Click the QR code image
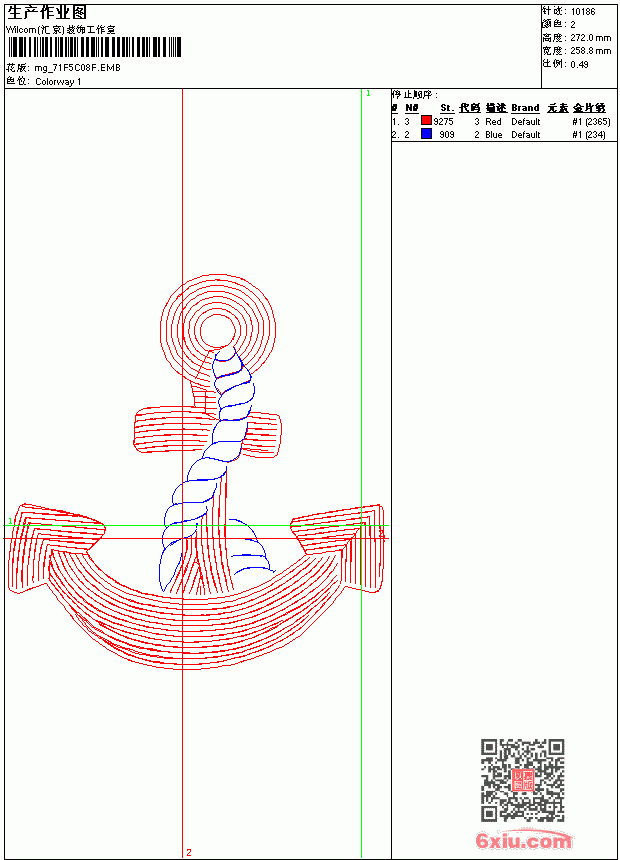This screenshot has width=620, height=860. pos(523,780)
